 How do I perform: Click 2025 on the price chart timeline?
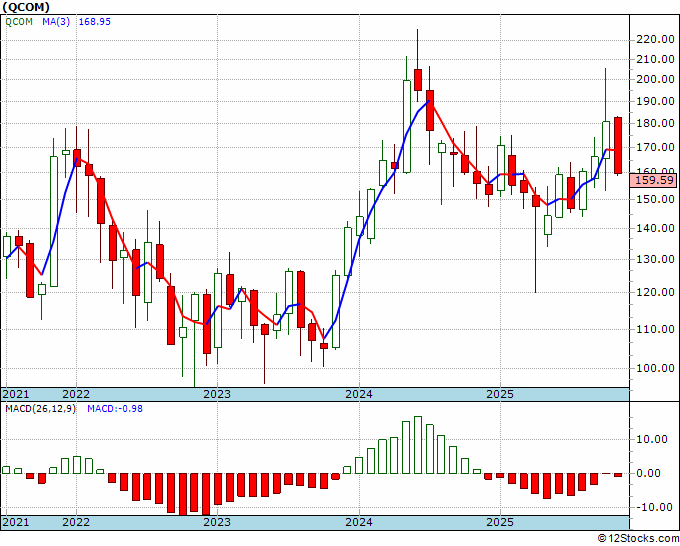500,394
